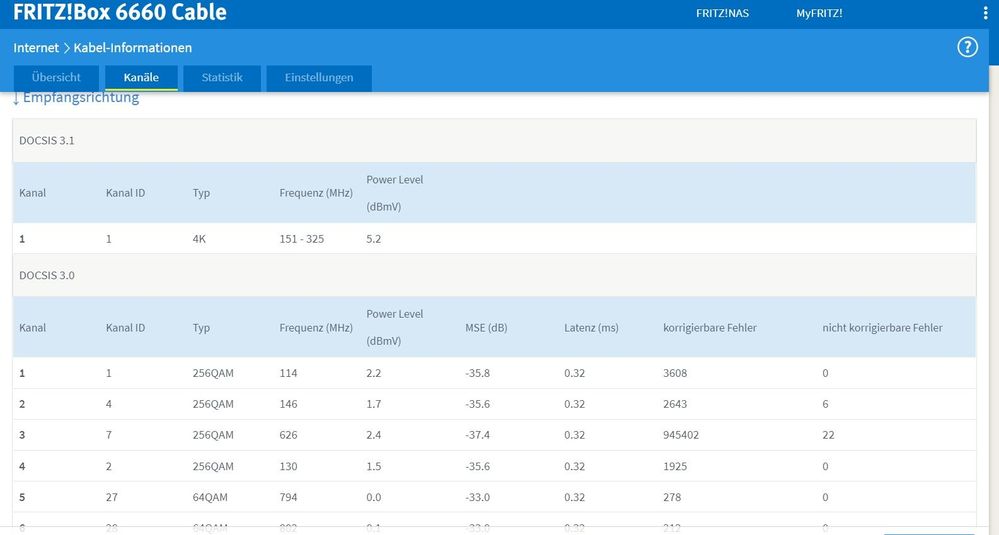Select the 945402 correctable errors cell
The image size is (999, 535).
click(x=682, y=435)
